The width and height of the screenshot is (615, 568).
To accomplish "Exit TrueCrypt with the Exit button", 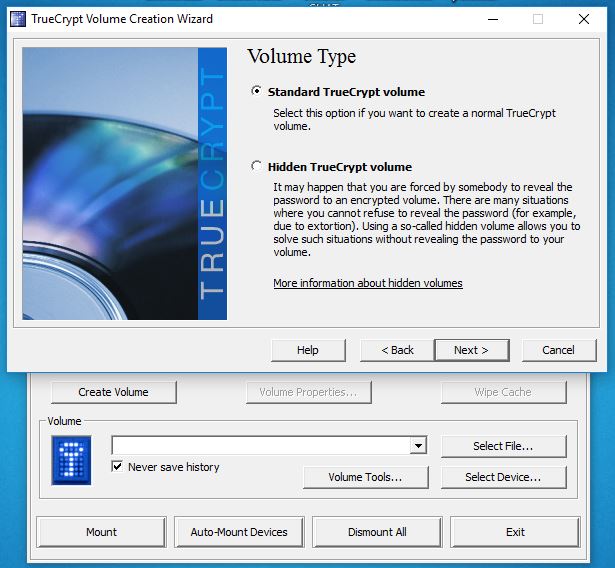I will pyautogui.click(x=515, y=532).
